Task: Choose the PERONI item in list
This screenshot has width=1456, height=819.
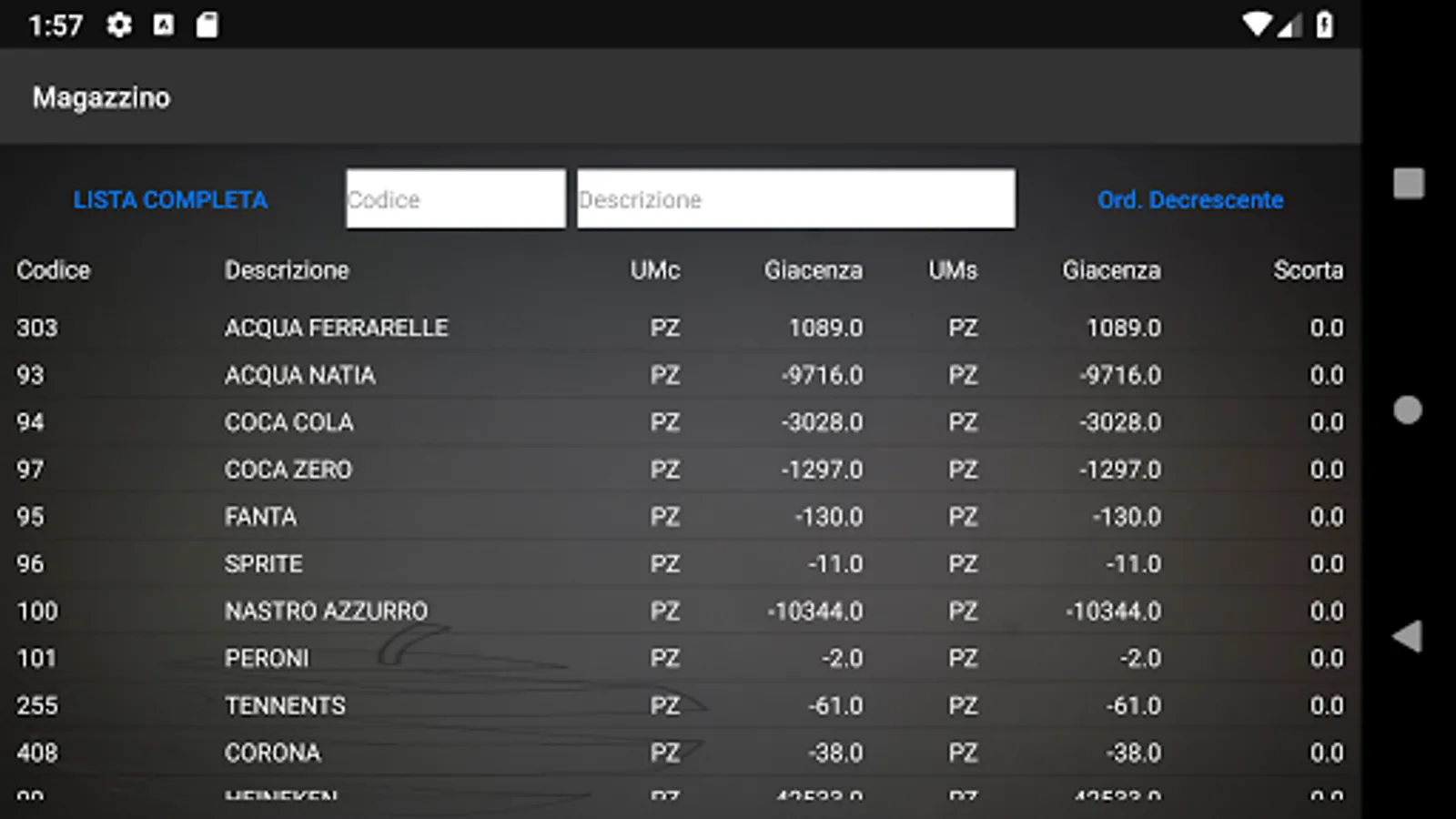Action: [267, 659]
